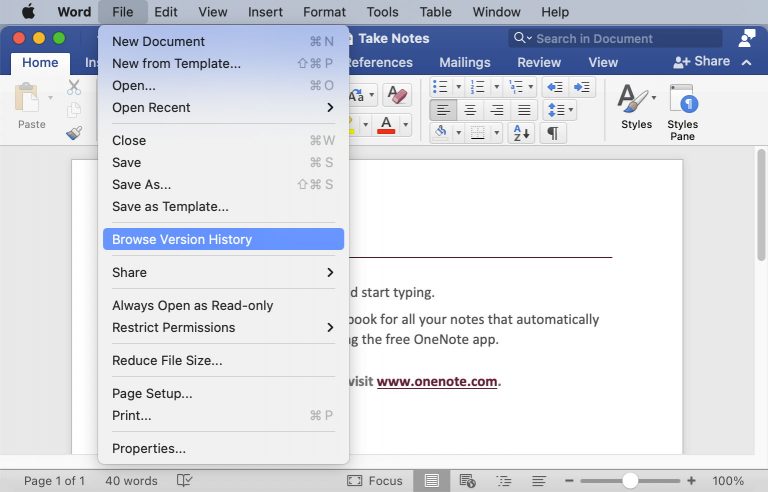Expand the Restrict Permissions submenu
Screen dimensions: 768x492
pos(223,327)
